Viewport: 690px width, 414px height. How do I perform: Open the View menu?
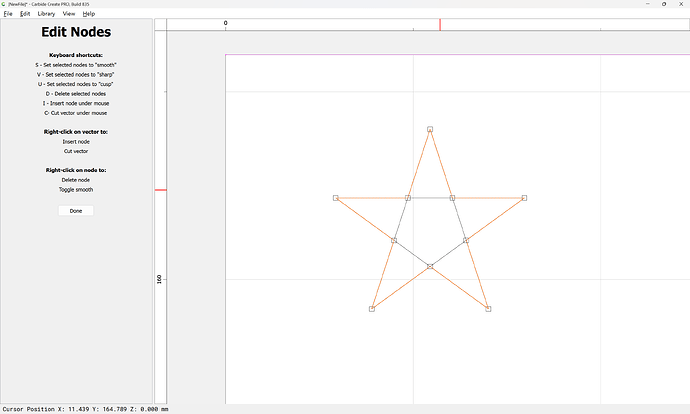click(69, 14)
